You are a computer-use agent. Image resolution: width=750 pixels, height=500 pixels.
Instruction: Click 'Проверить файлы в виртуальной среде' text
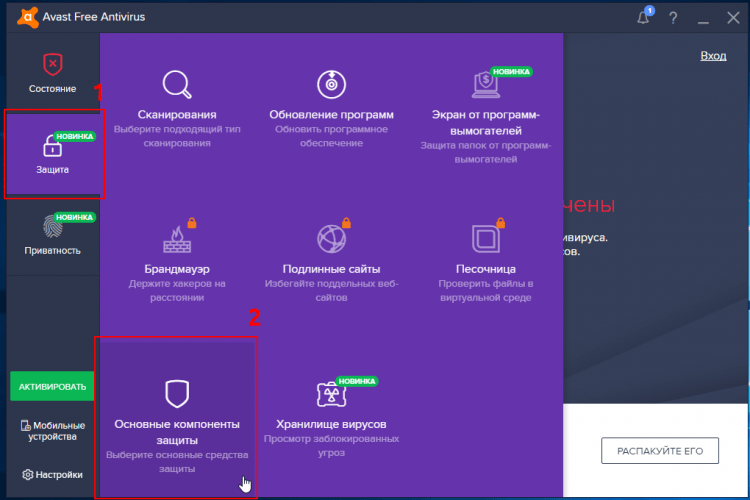point(485,290)
